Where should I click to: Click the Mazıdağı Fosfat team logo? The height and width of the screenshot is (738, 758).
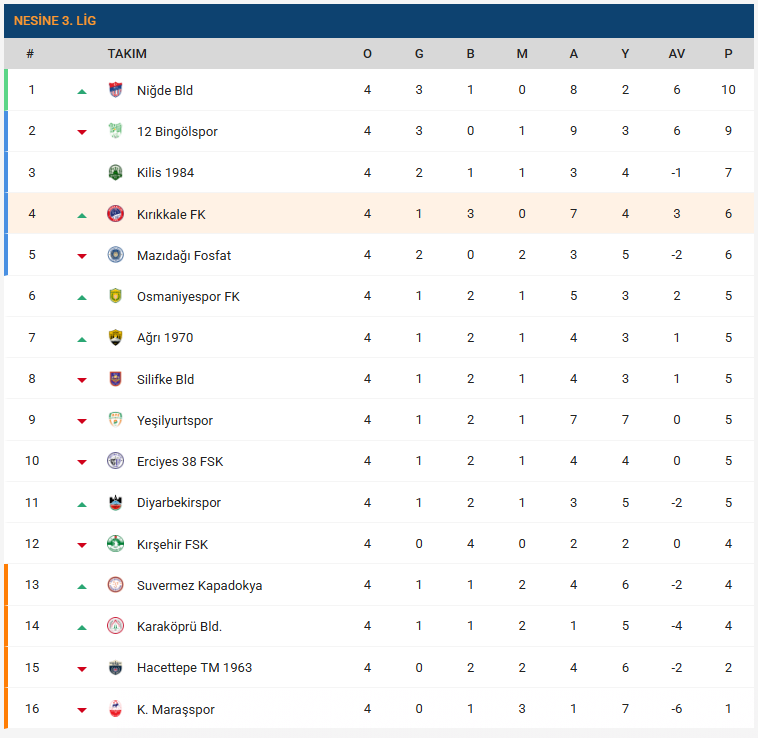(x=115, y=255)
